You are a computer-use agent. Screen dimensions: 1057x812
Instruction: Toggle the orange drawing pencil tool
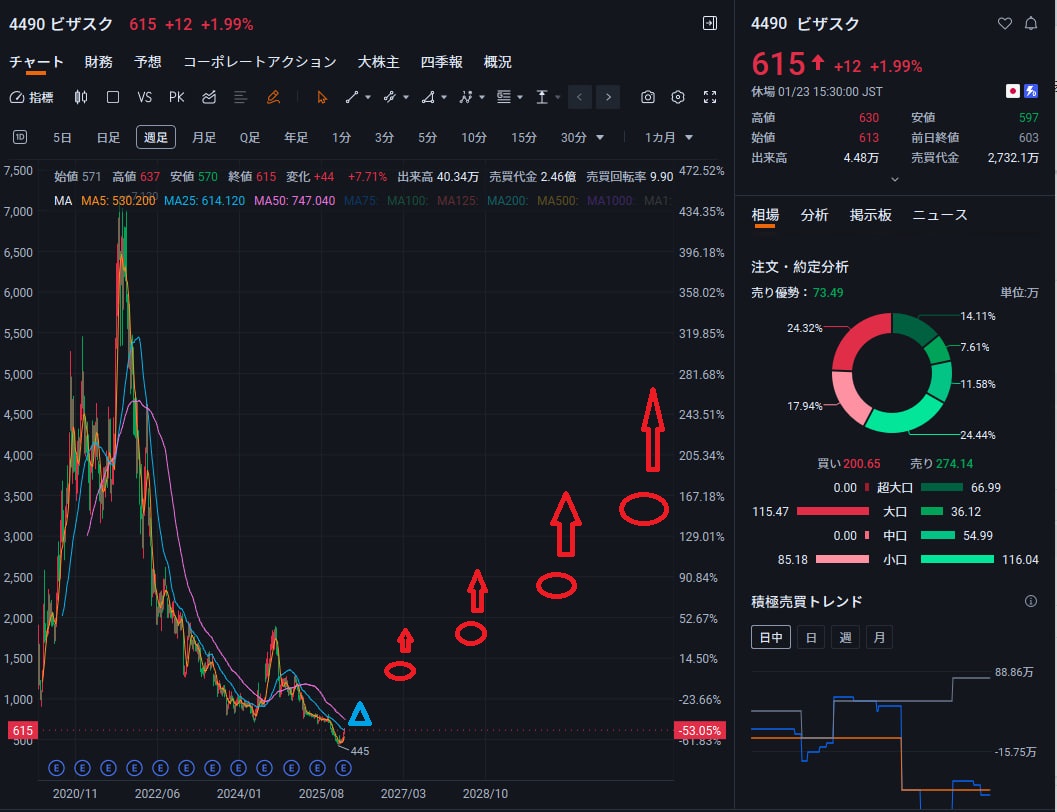coord(273,97)
